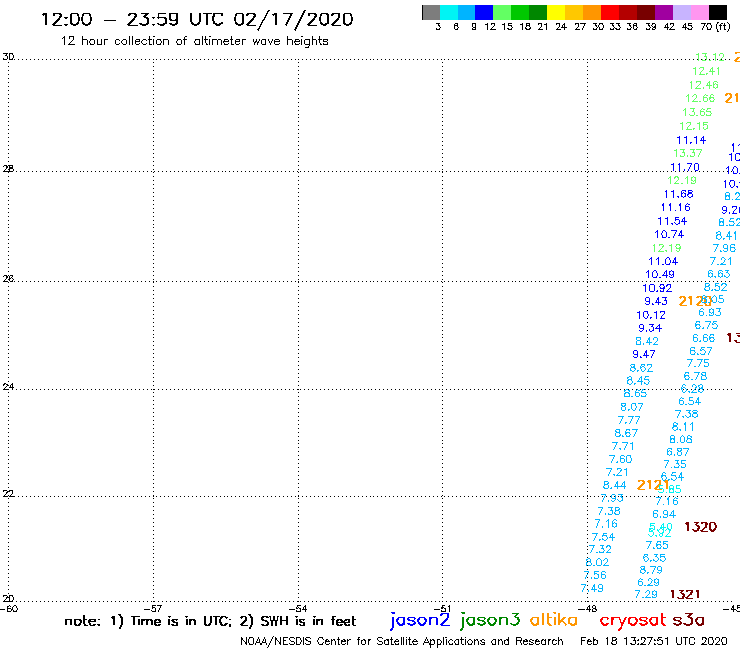
Task: Select the 's3a' satellite label
Action: [689, 620]
